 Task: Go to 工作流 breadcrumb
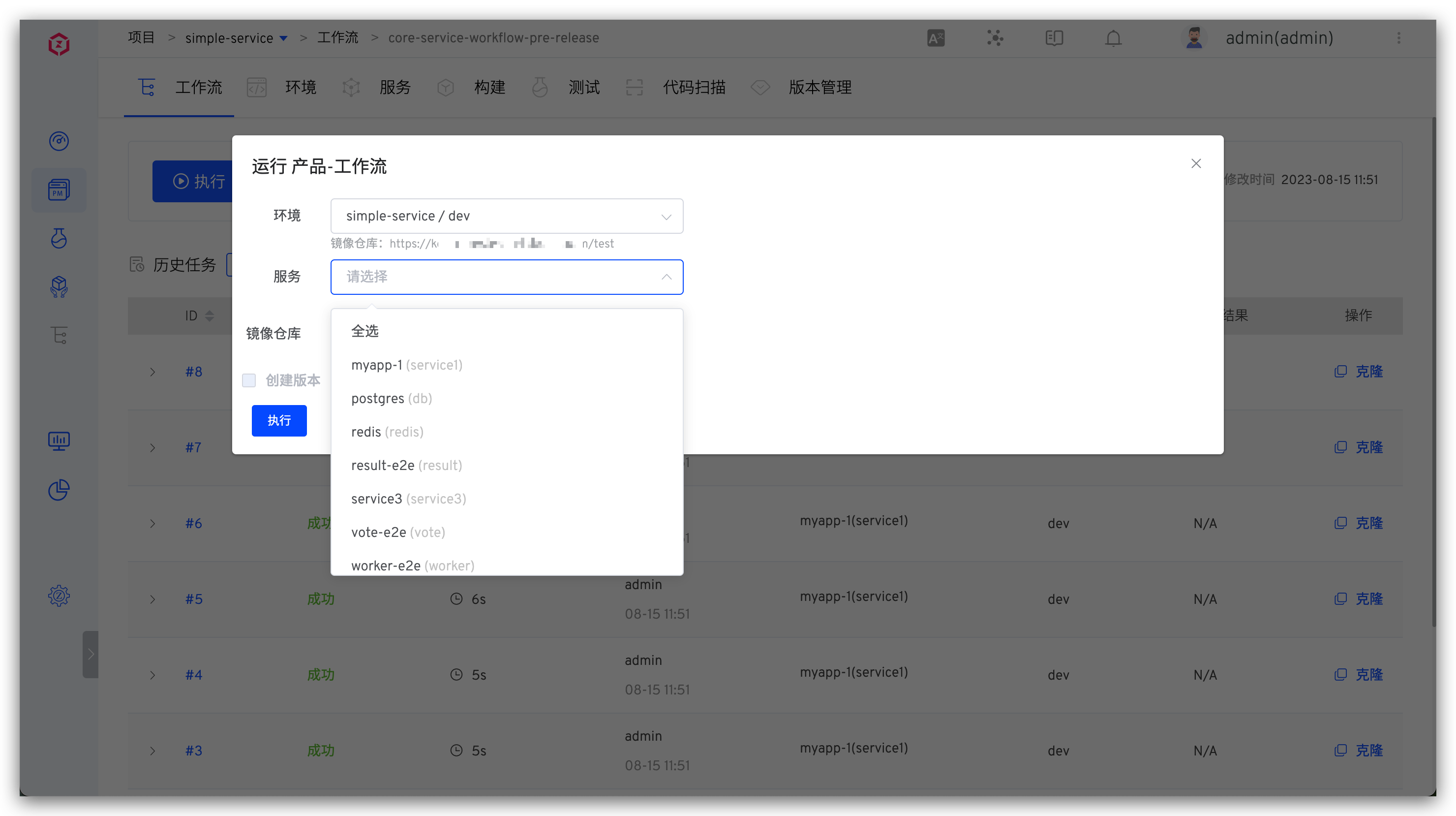click(337, 38)
